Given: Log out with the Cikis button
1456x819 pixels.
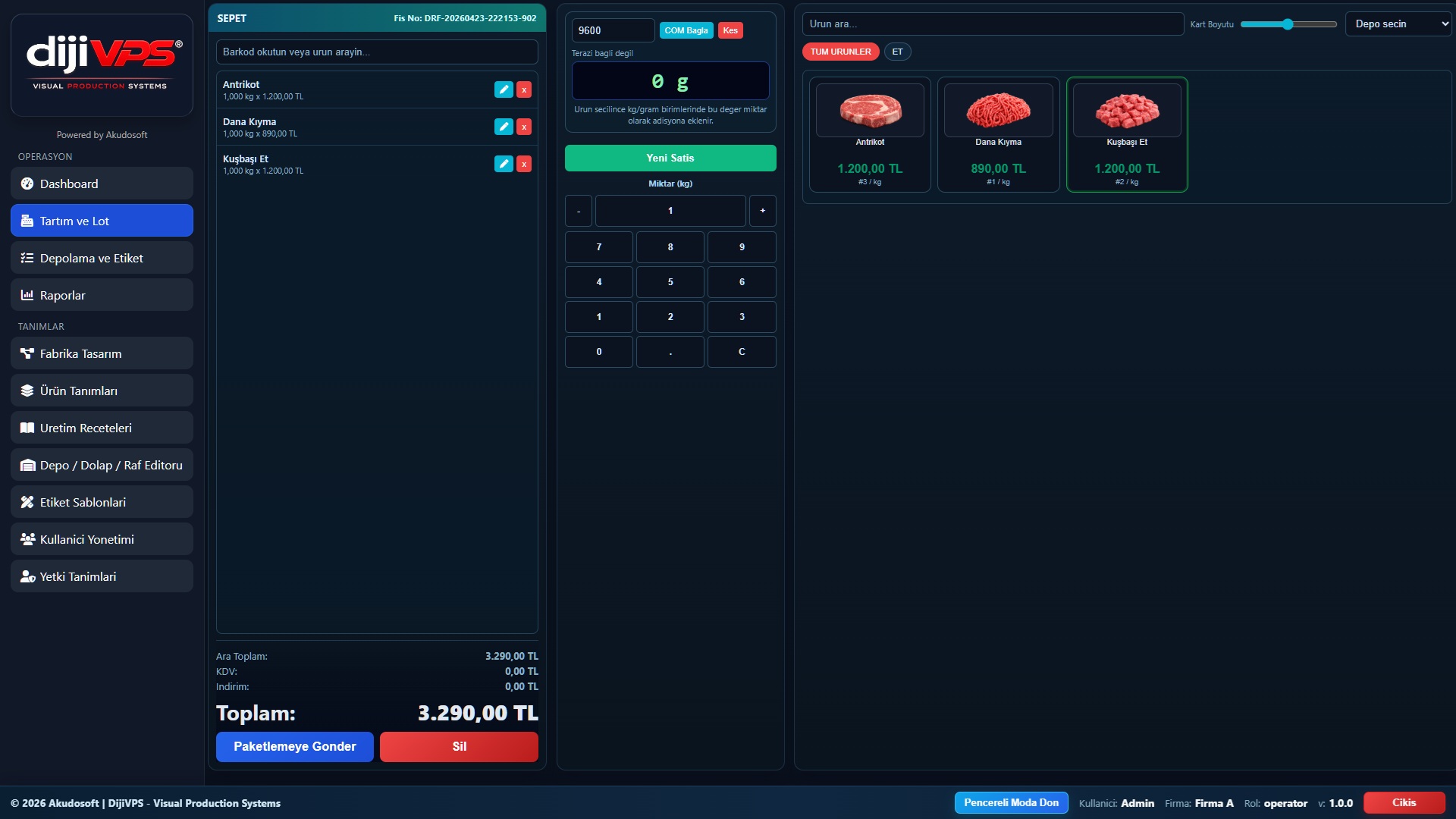Looking at the screenshot, I should [1404, 802].
